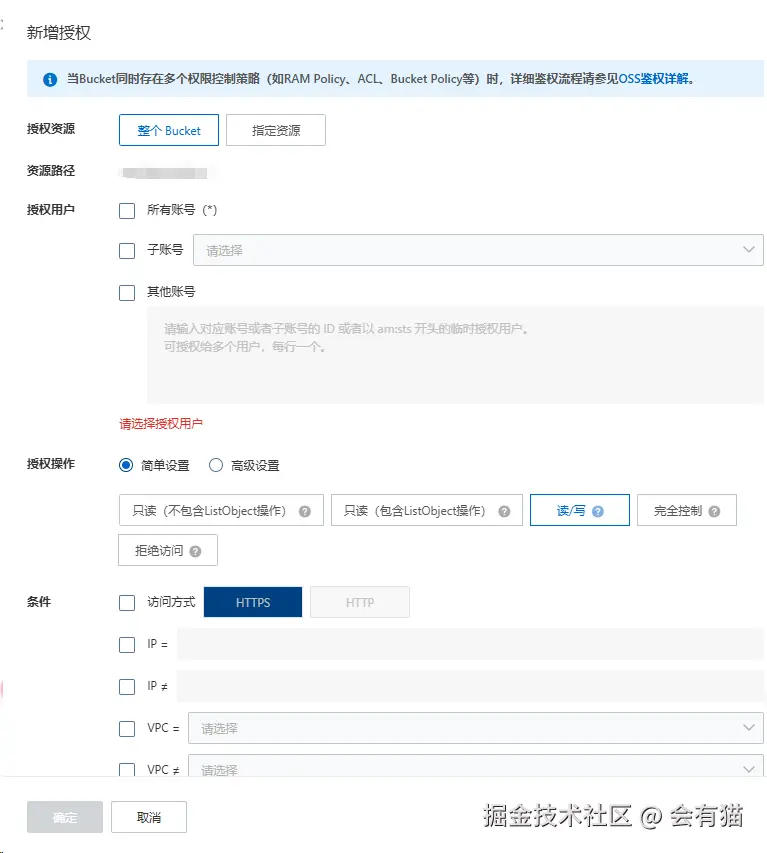Click the 授权操作 field label
The width and height of the screenshot is (767, 853).
click(51, 464)
